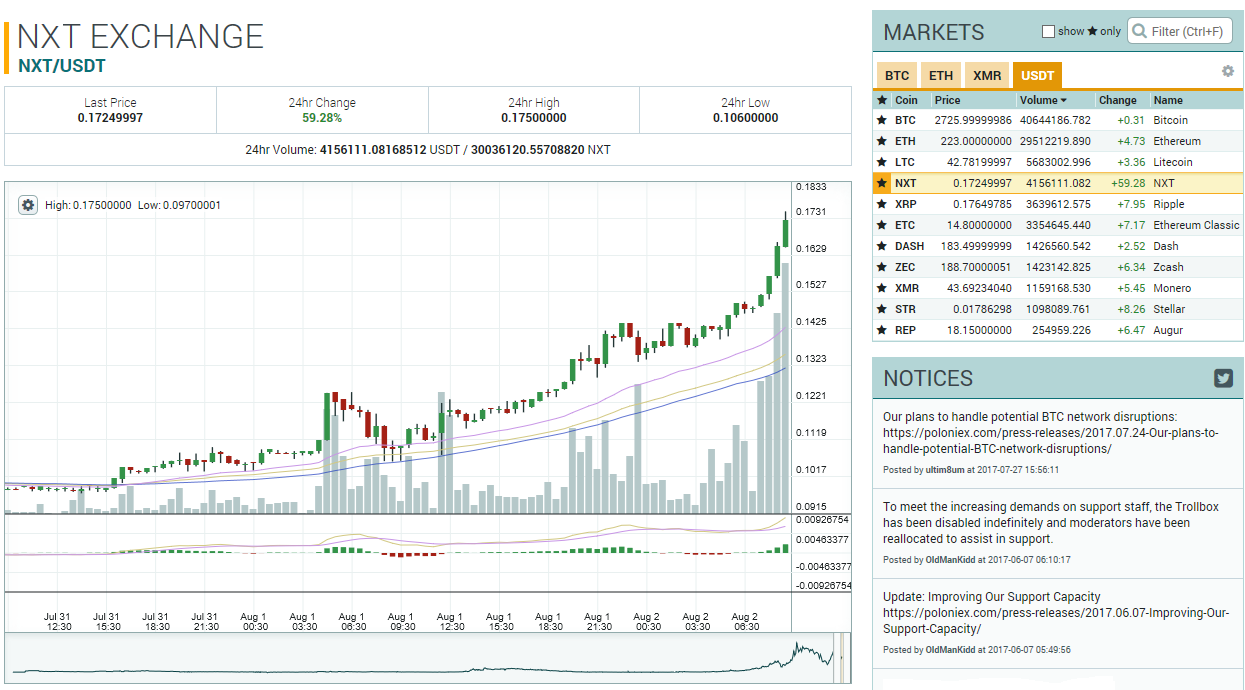
Task: Click NXT/USDT pair title
Action: 62,66
